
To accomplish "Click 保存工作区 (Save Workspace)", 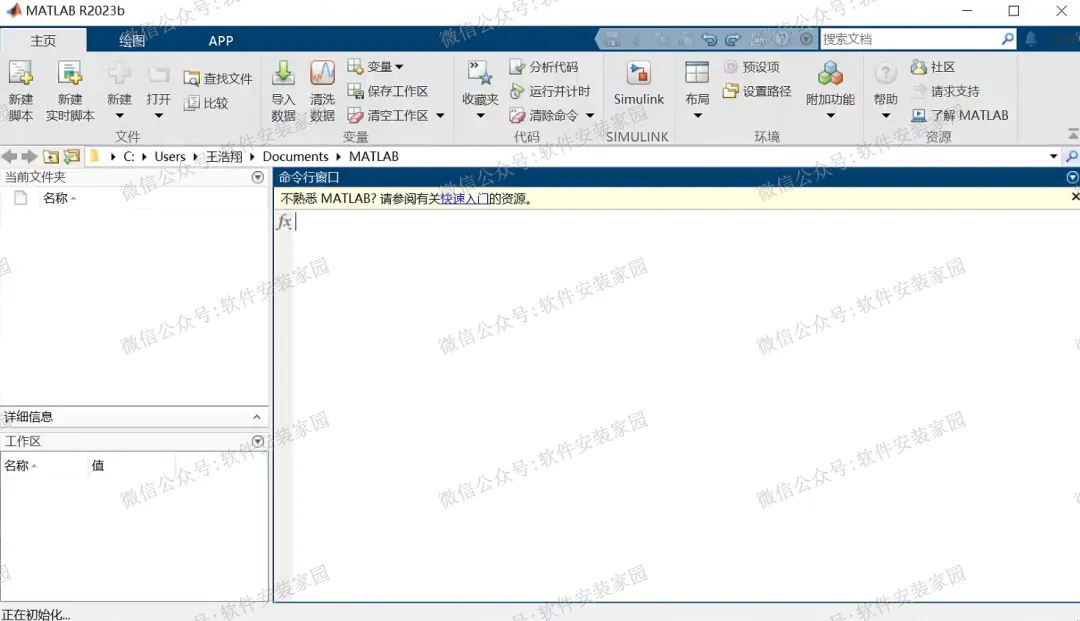I will [x=388, y=91].
